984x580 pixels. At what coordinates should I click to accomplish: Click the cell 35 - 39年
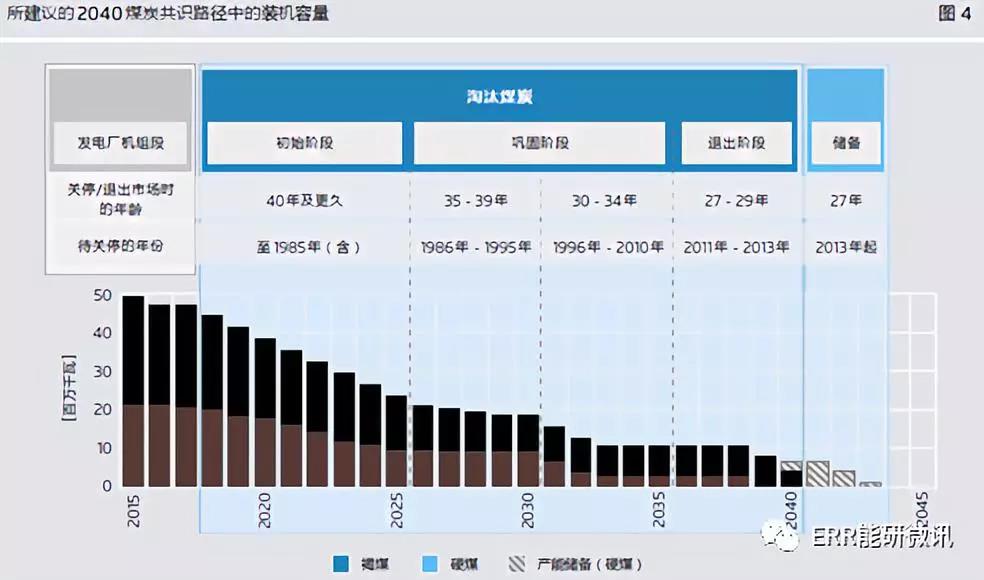(x=476, y=201)
